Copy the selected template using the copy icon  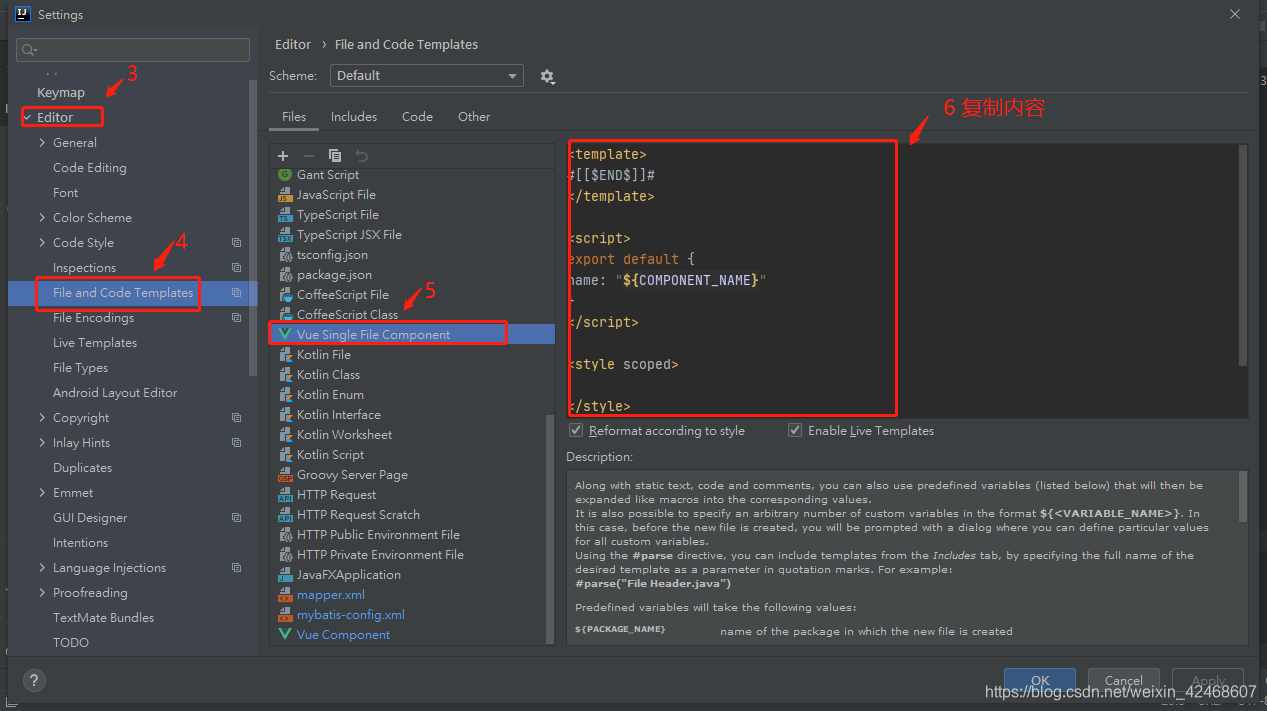(334, 156)
